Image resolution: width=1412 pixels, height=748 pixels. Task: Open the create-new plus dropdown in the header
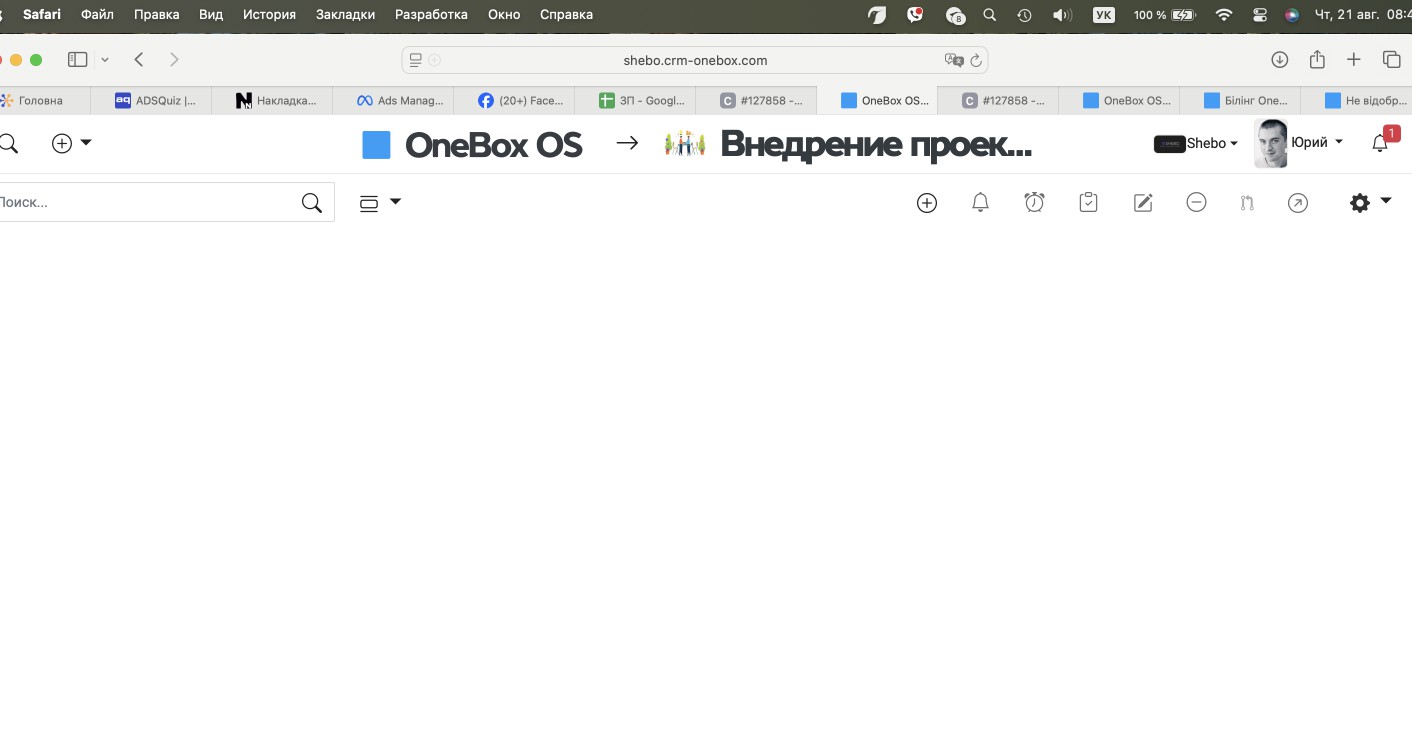click(x=72, y=143)
